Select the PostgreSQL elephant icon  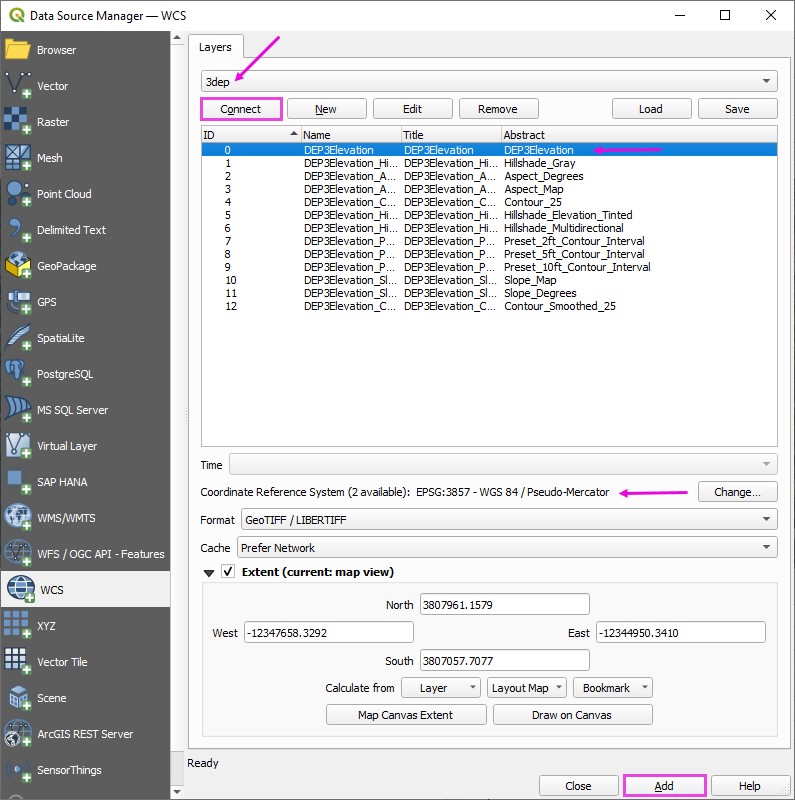point(19,374)
